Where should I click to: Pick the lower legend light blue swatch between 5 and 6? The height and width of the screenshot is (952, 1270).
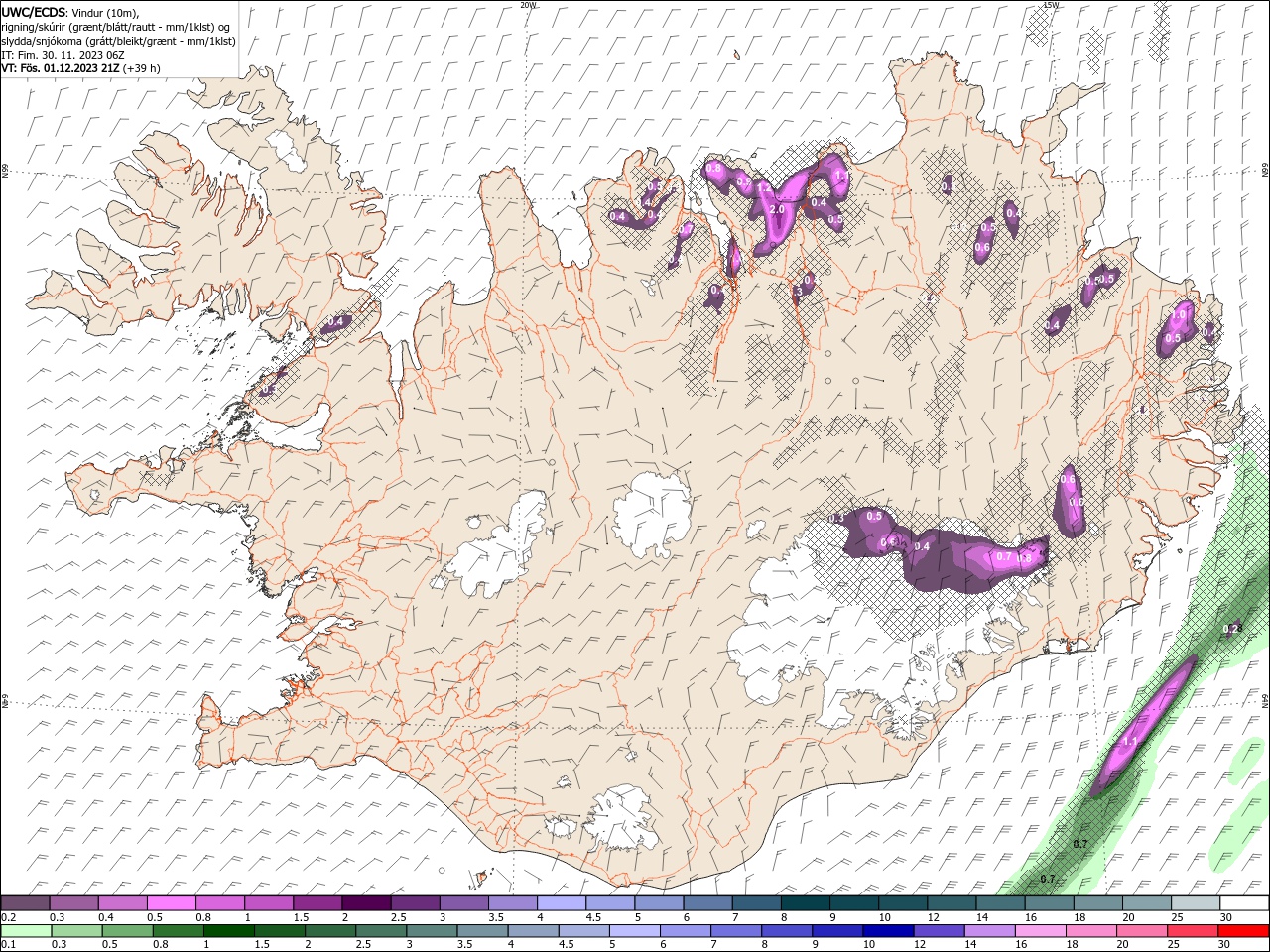coord(634,931)
